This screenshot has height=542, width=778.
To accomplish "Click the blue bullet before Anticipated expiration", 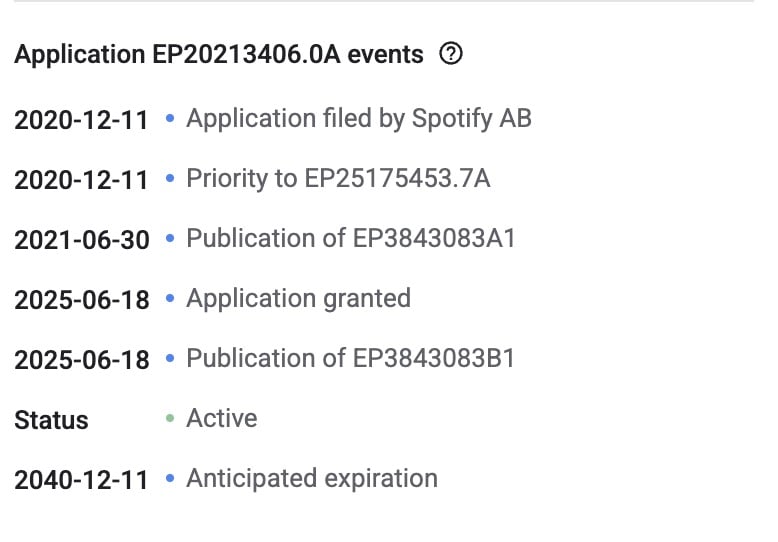I will (x=170, y=479).
